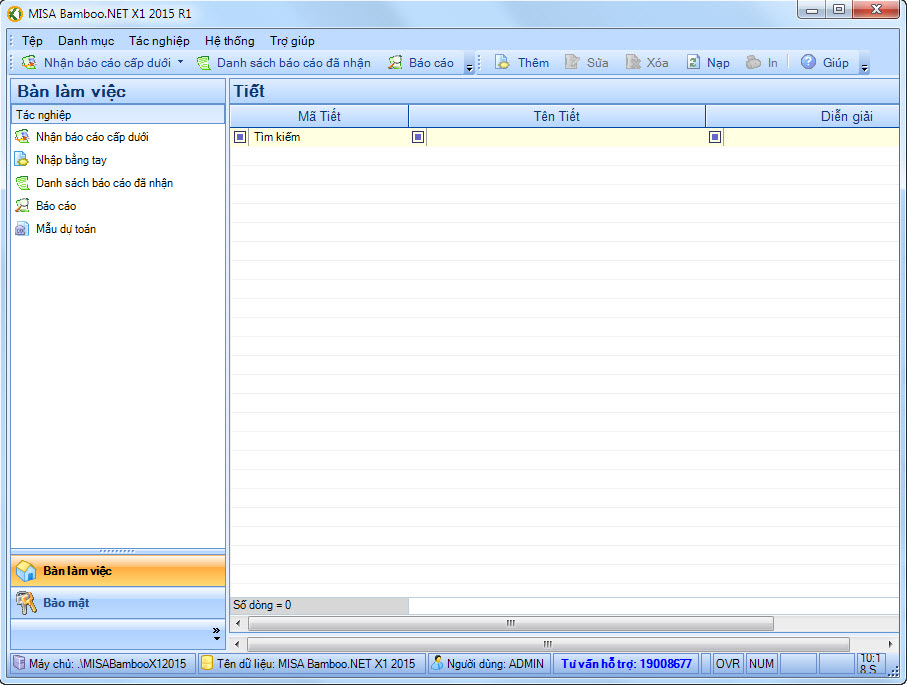Click Tư vấn hỗ trợ: 19008677 status text
The width and height of the screenshot is (907, 685).
coord(626,664)
